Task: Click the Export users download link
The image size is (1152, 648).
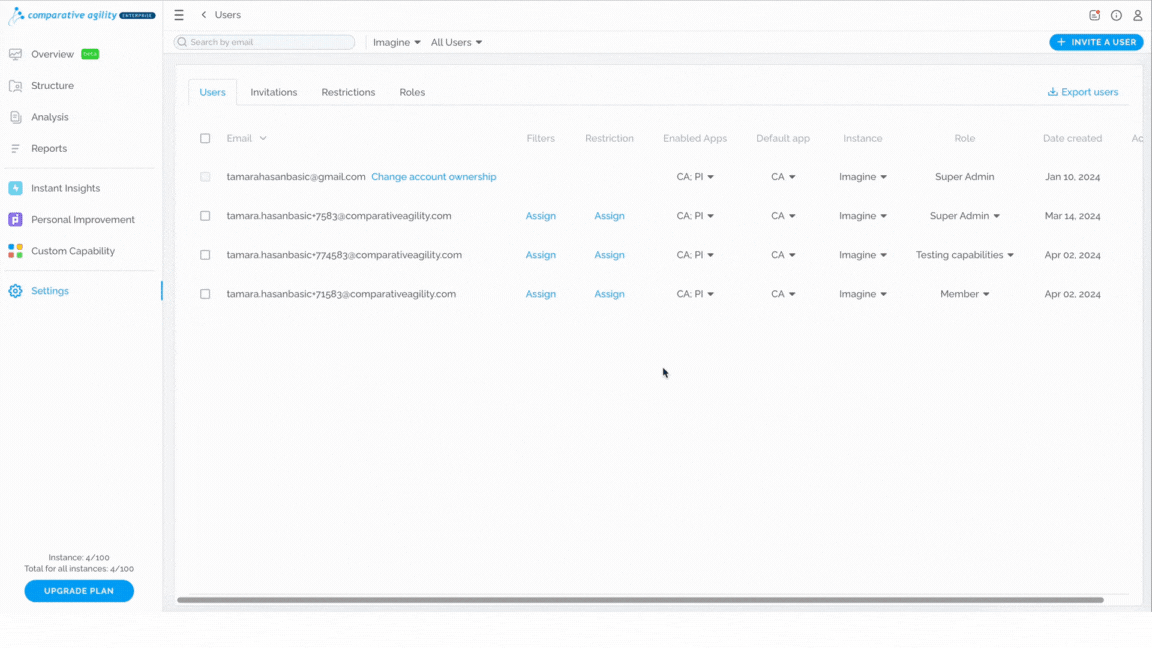Action: (x=1083, y=92)
